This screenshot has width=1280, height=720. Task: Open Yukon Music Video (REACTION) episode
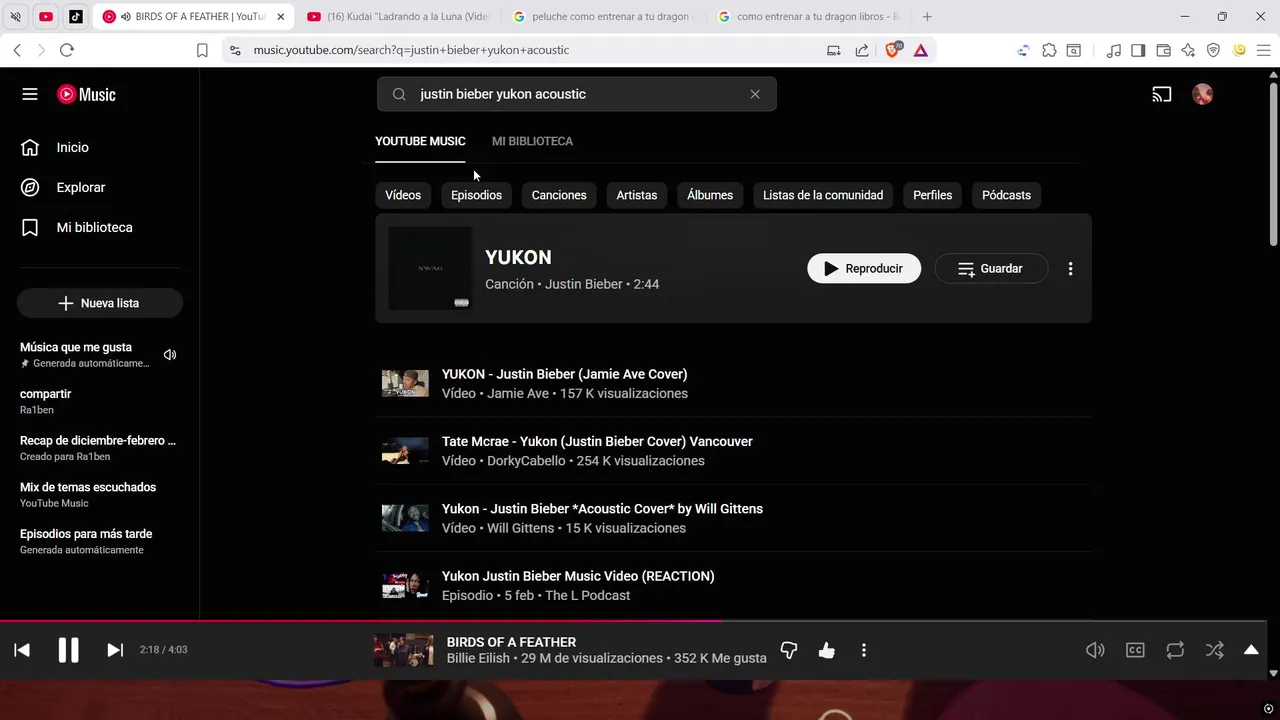pos(578,576)
